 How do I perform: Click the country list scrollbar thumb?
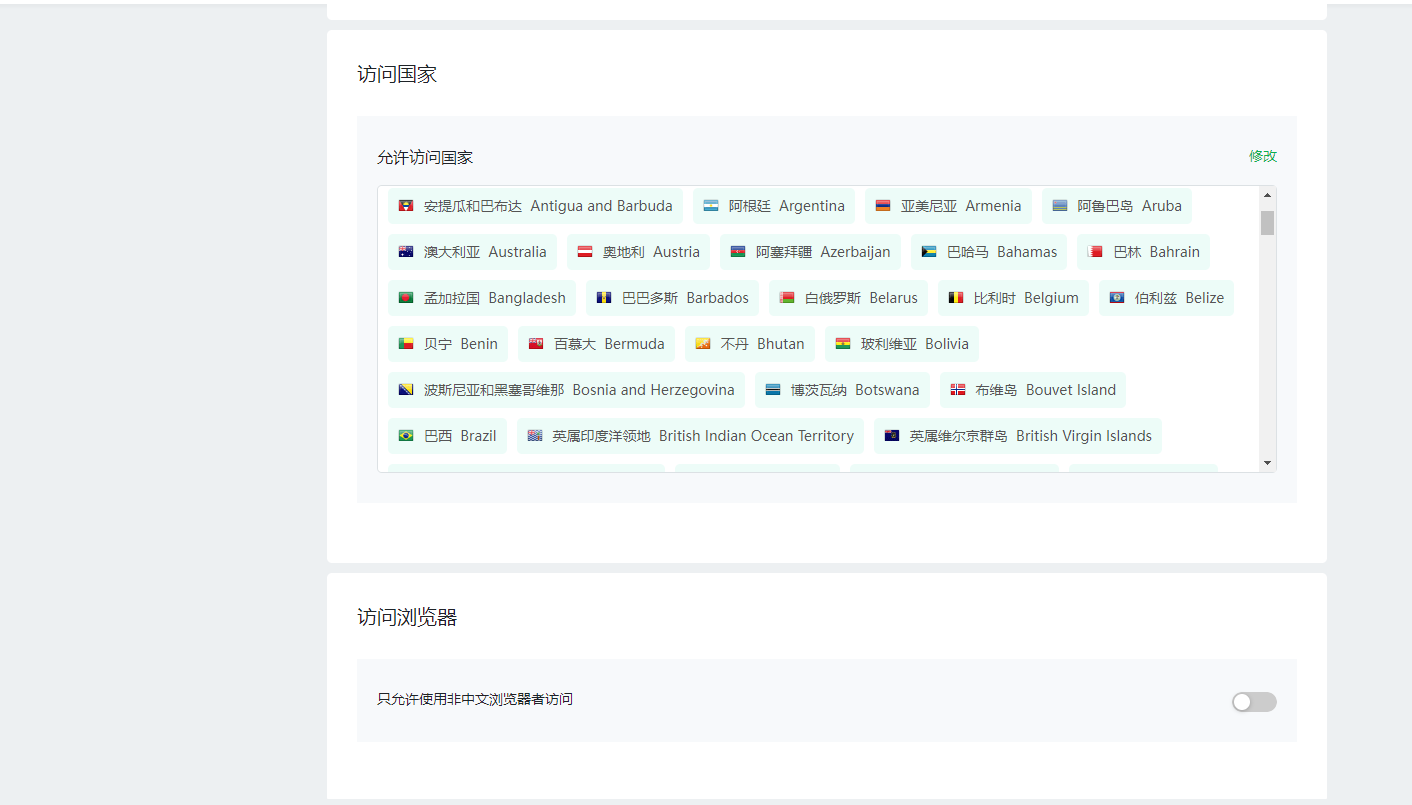pos(1267,223)
